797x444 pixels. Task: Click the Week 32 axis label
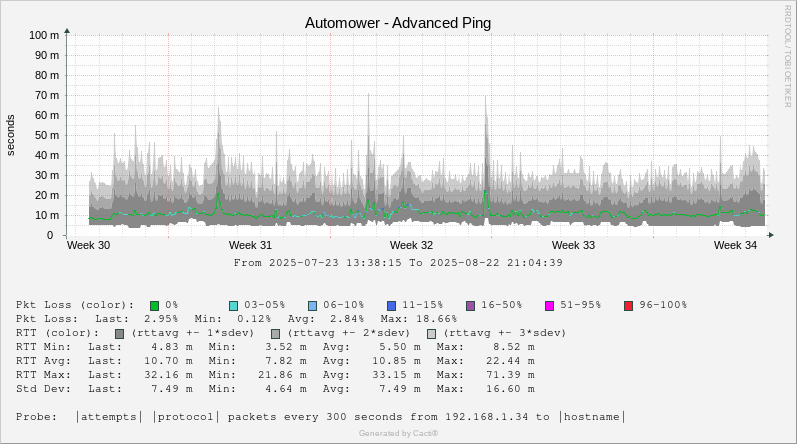point(411,245)
